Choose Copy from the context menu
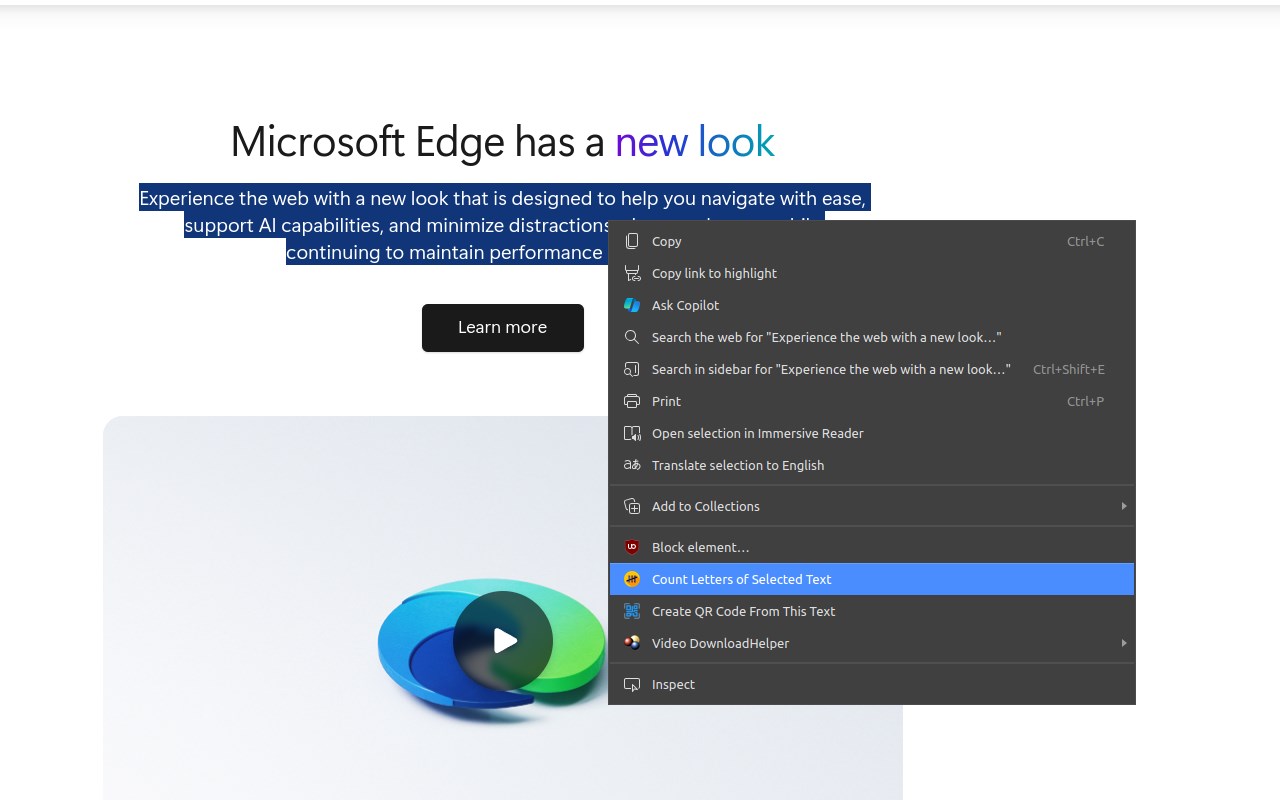This screenshot has height=800, width=1280. click(x=872, y=241)
